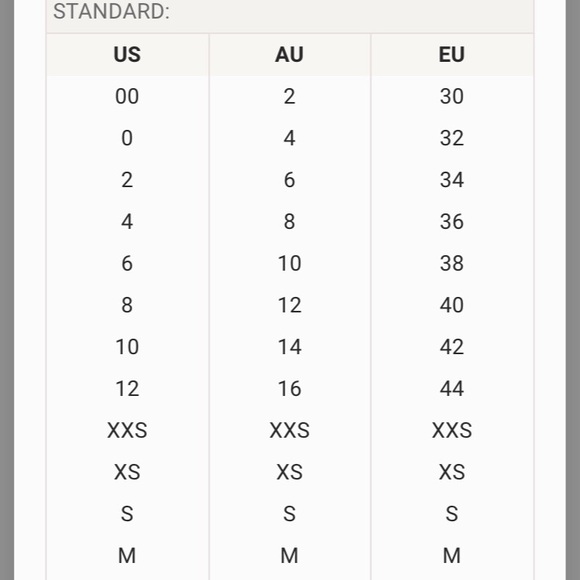580x580 pixels.
Task: Select AU size 16 value
Action: pyautogui.click(x=289, y=389)
